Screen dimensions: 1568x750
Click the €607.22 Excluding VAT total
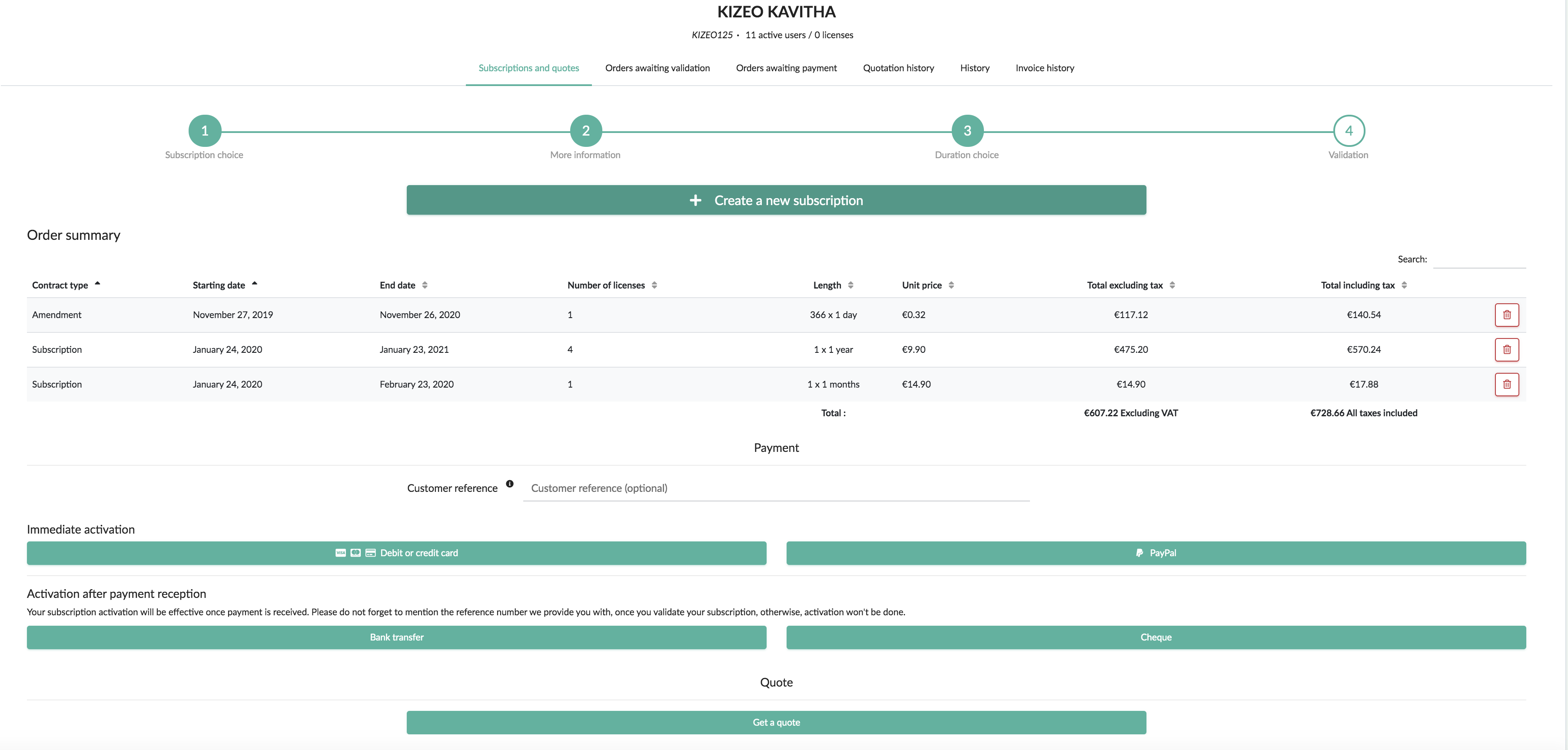click(x=1131, y=413)
